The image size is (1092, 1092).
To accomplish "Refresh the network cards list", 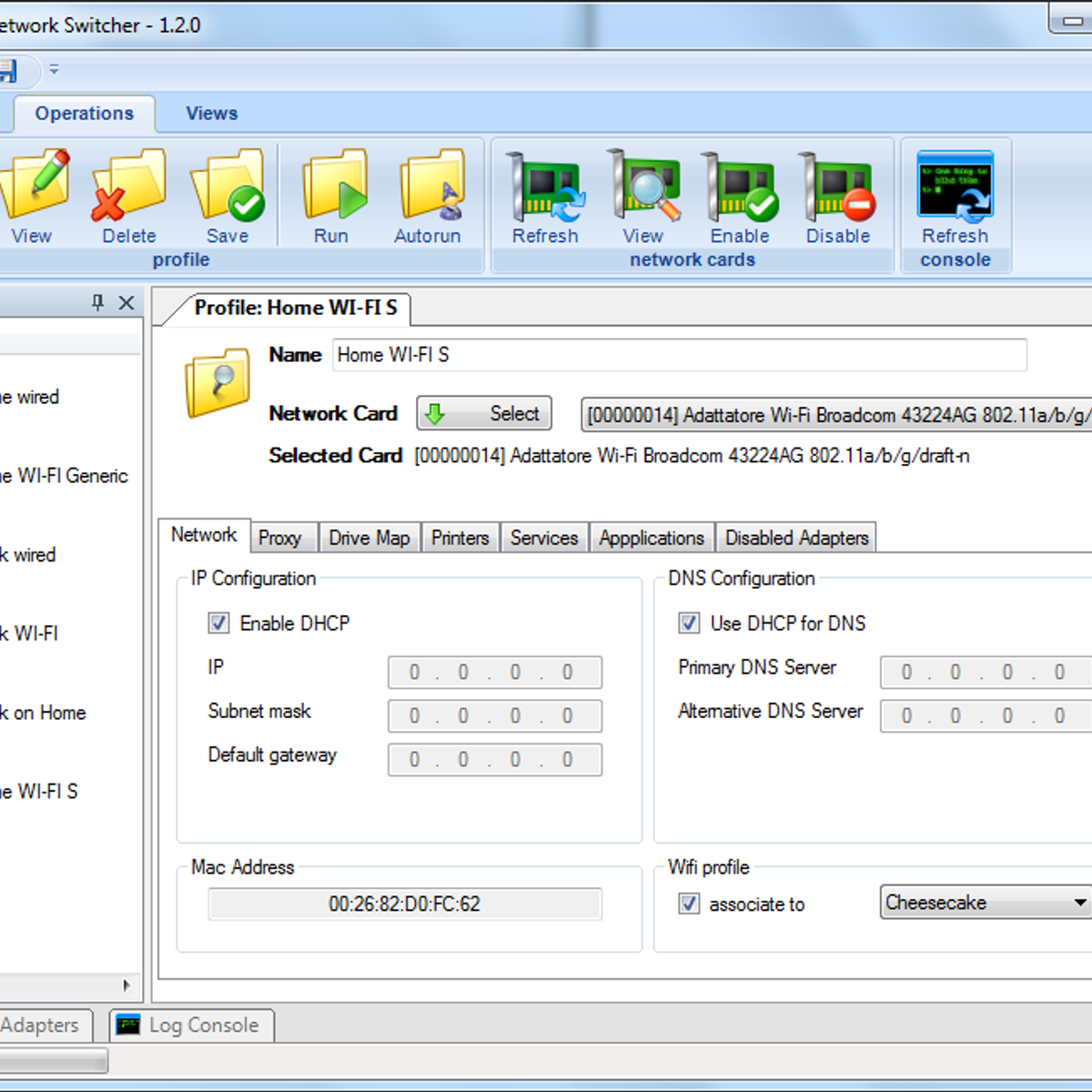I will point(545,197).
